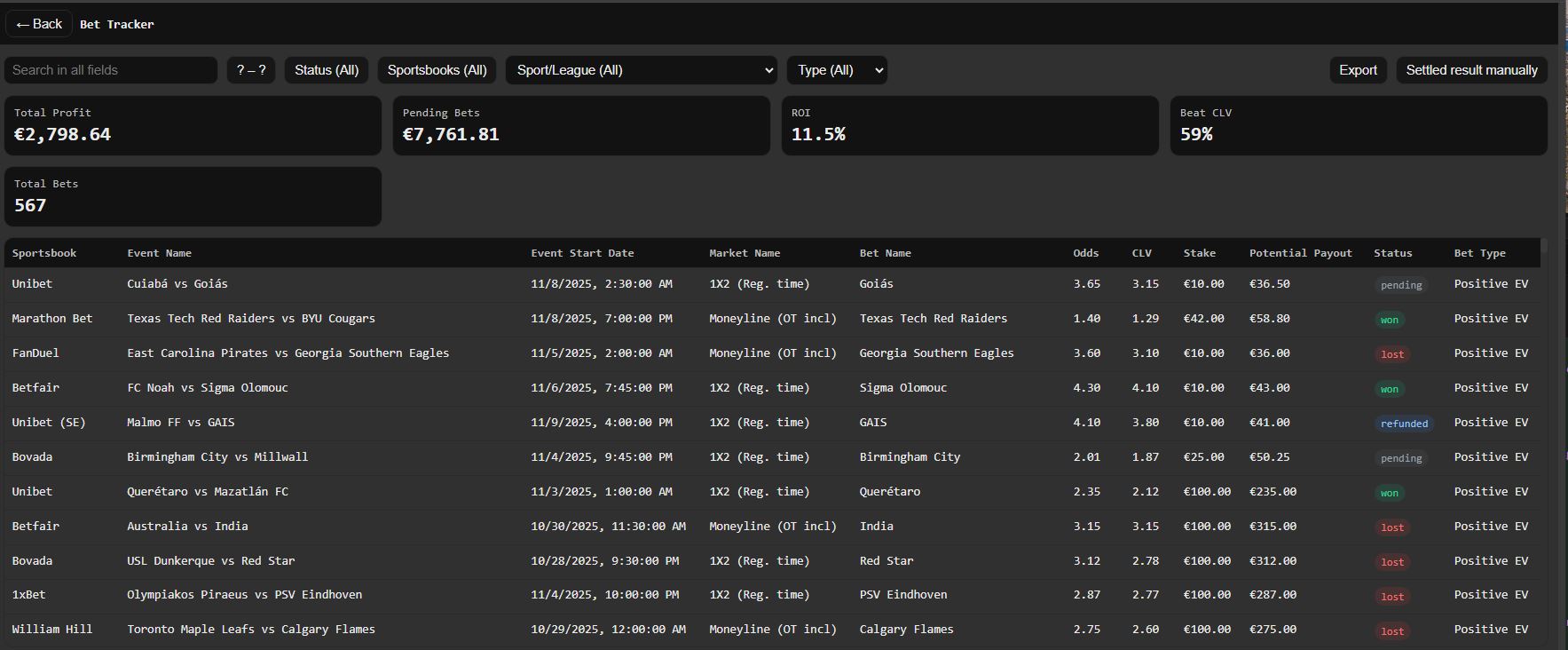Click the Unibet (SE) sportsbook cell
1568x650 pixels.
[x=49, y=423]
